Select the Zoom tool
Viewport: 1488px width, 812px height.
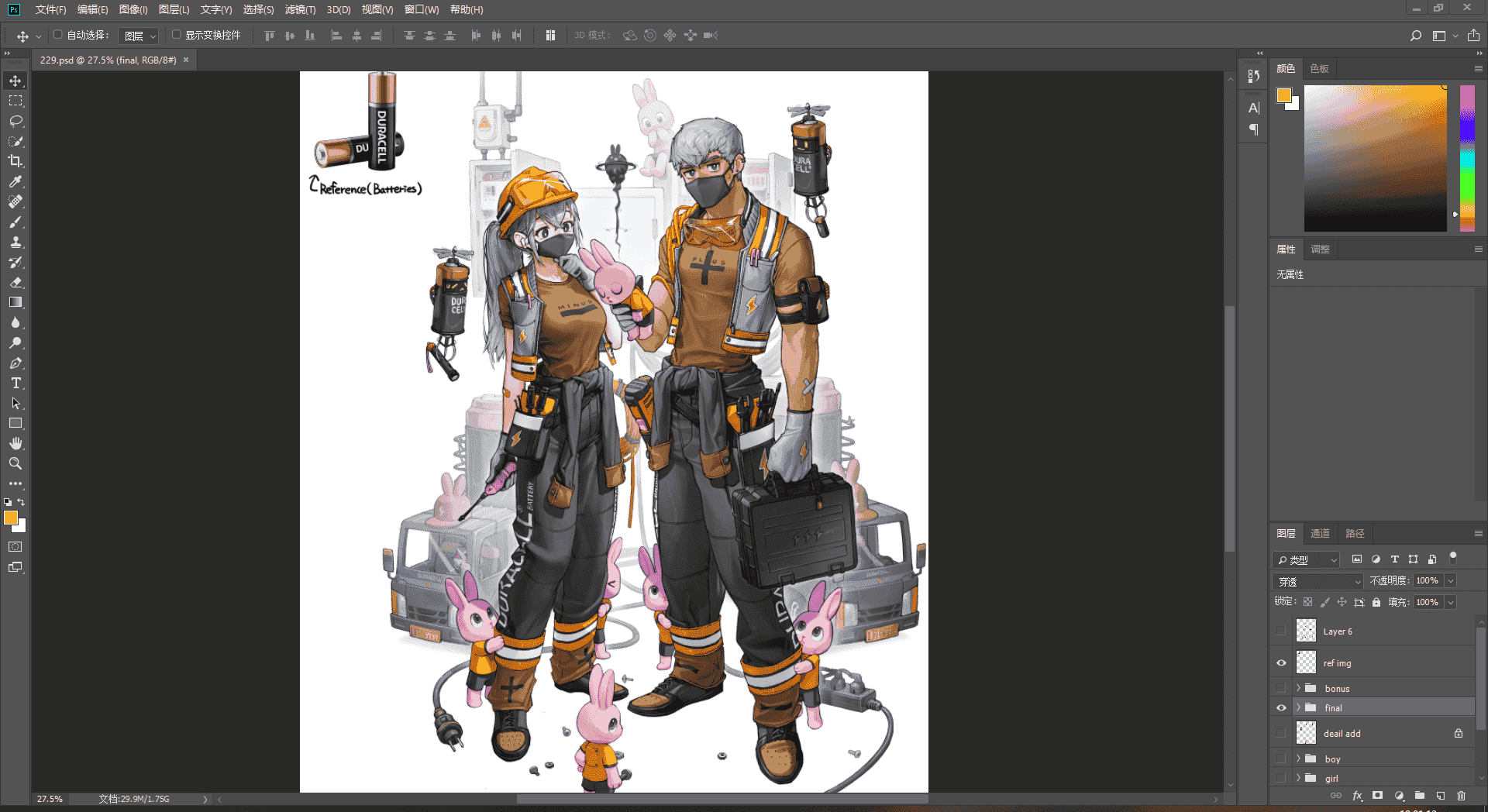pyautogui.click(x=15, y=463)
